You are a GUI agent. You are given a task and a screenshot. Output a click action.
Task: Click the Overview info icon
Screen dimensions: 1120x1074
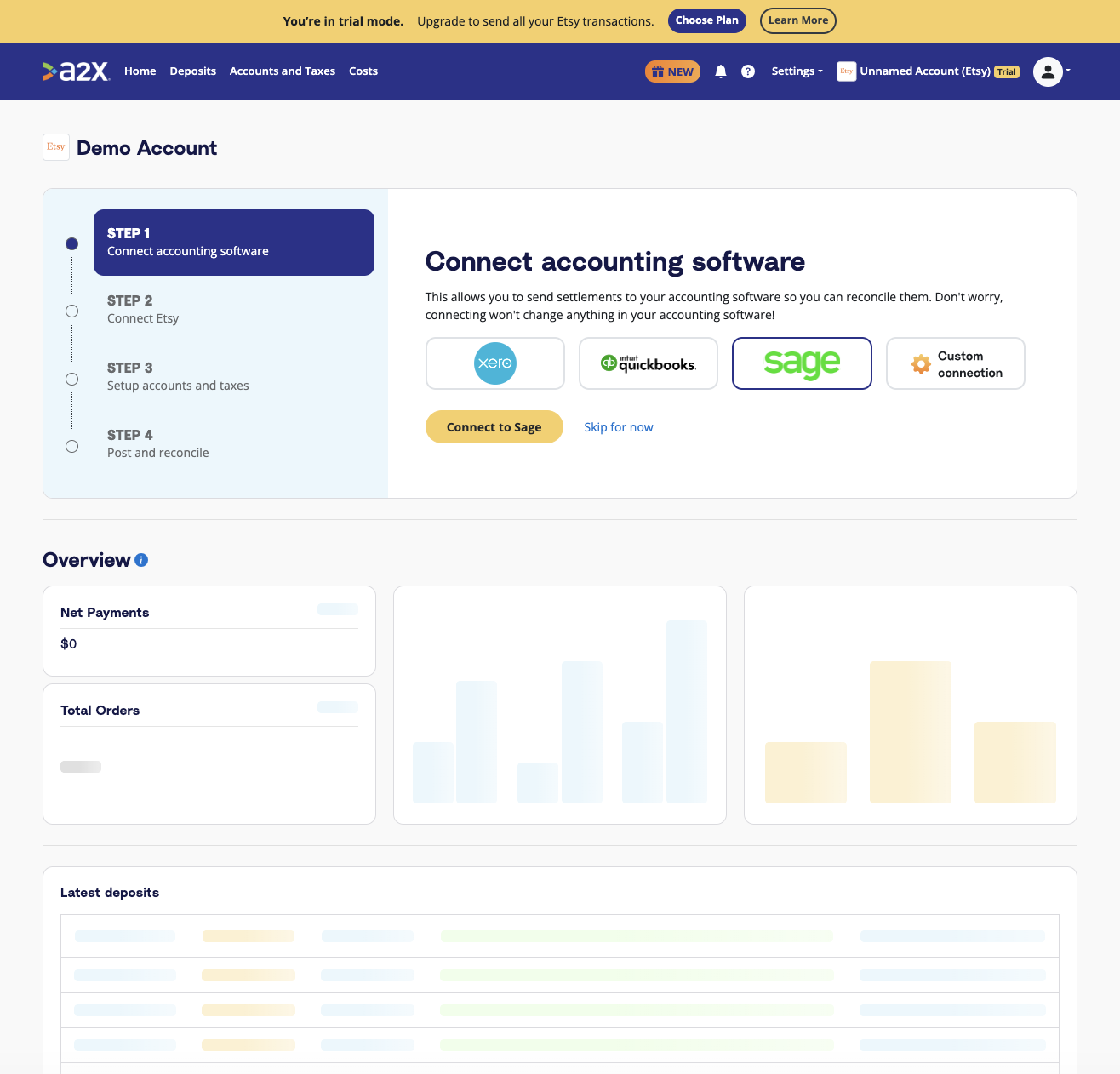coord(141,560)
